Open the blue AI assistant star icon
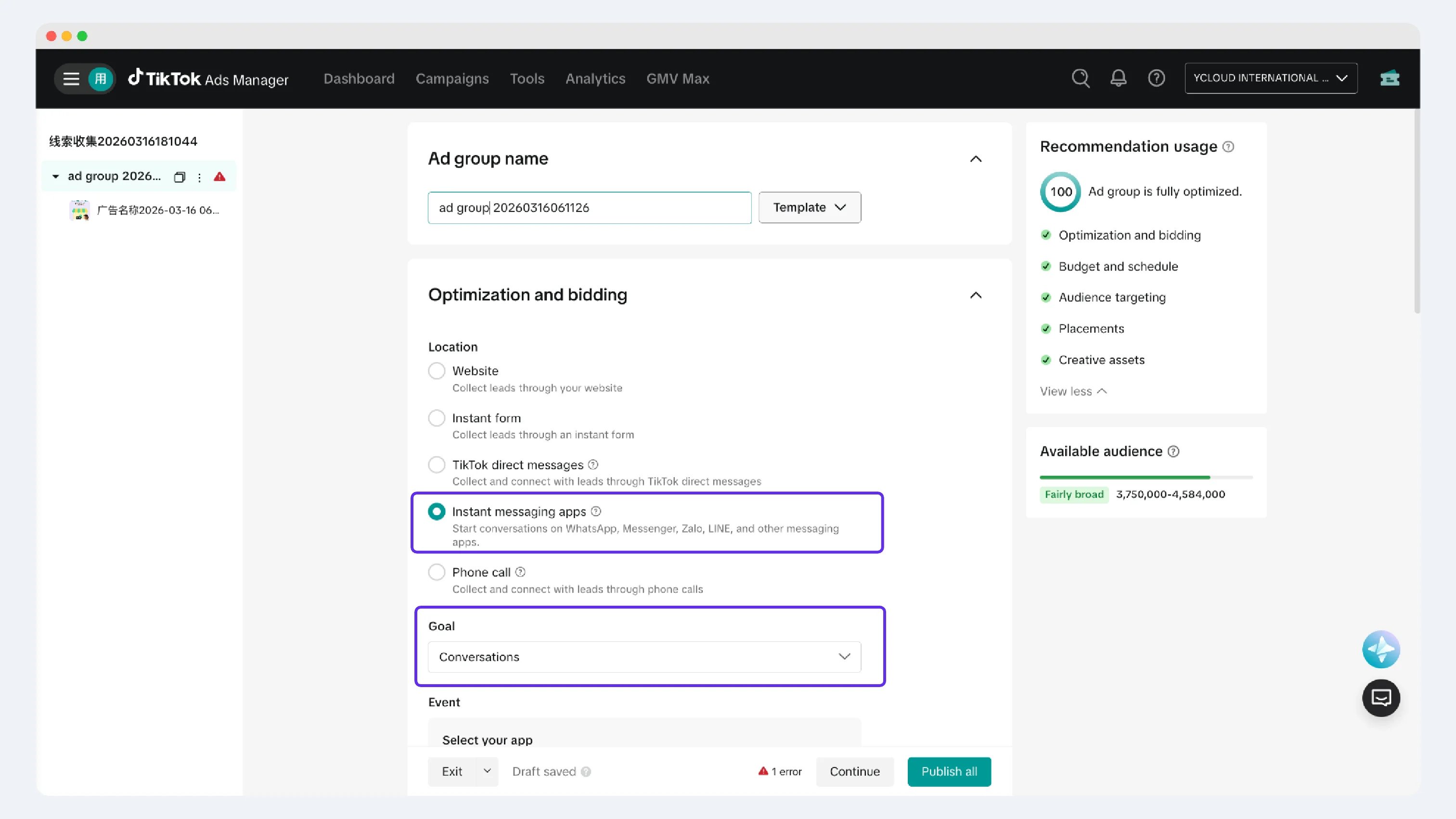Image resolution: width=1456 pixels, height=819 pixels. coord(1381,650)
